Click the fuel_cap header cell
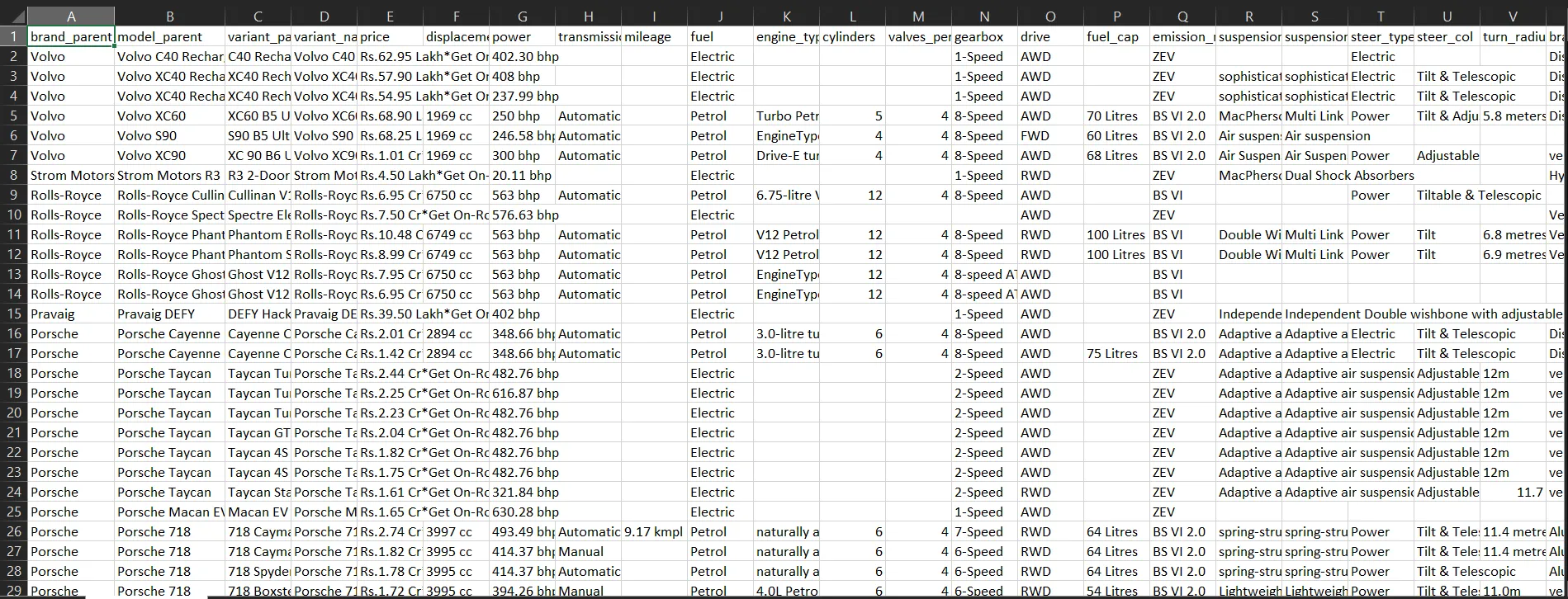1568x599 pixels. [1116, 36]
